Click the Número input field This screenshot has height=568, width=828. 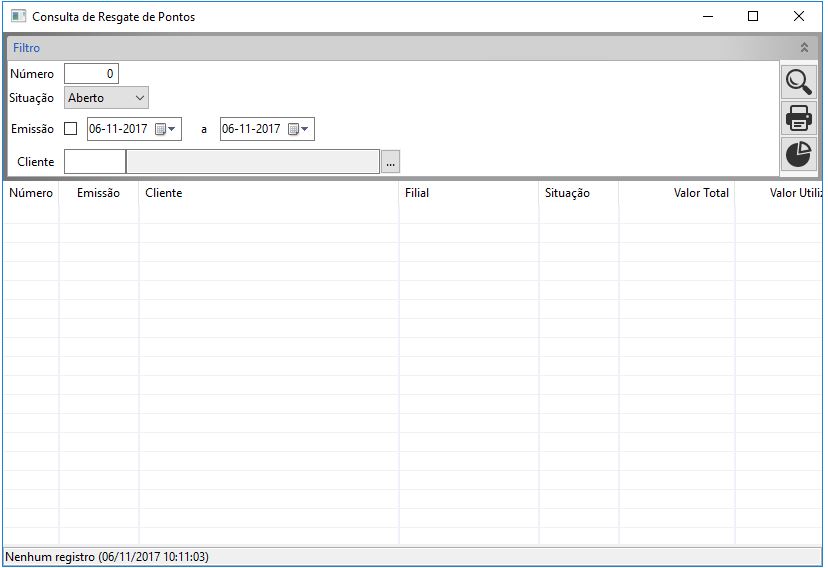(x=91, y=73)
